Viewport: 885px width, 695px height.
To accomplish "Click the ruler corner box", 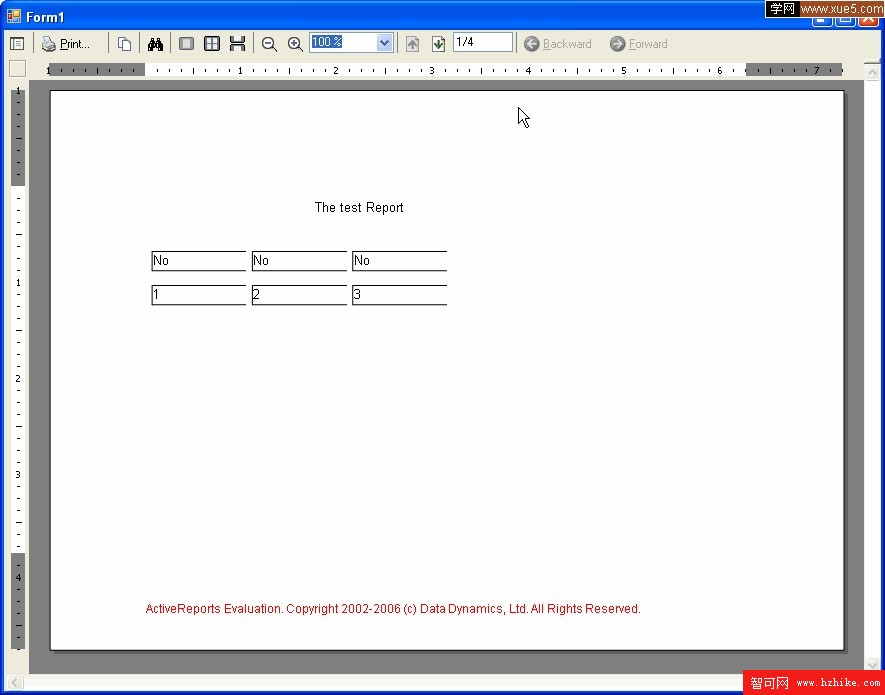I will pos(17,69).
